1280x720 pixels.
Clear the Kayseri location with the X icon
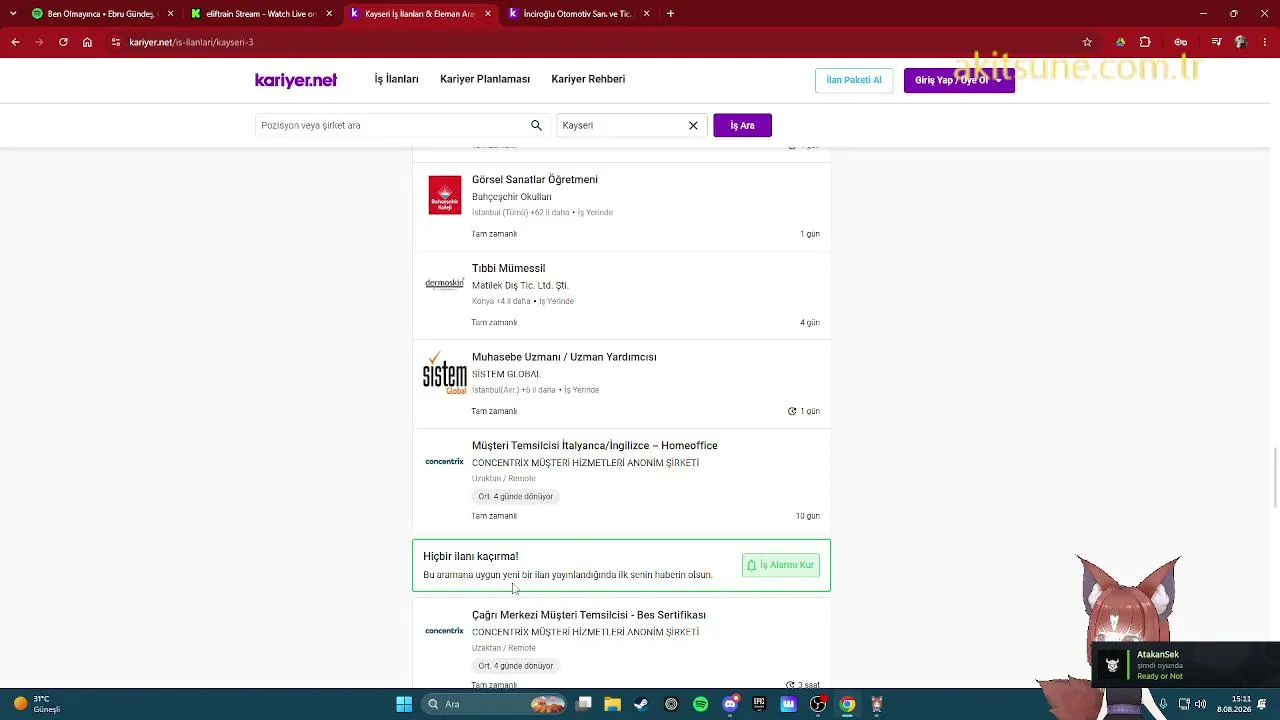[693, 126]
